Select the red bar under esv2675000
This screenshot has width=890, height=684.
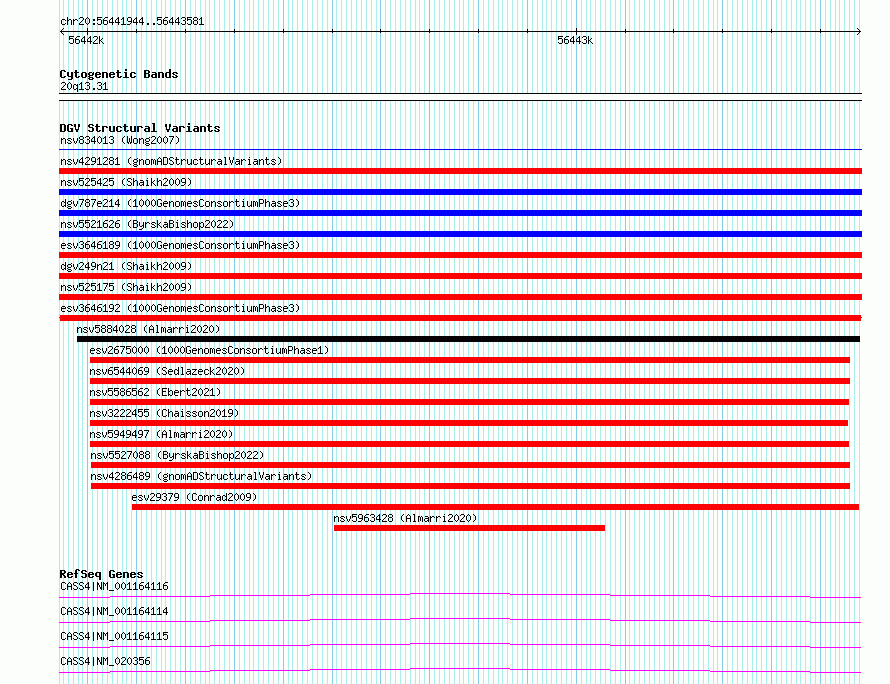click(469, 360)
